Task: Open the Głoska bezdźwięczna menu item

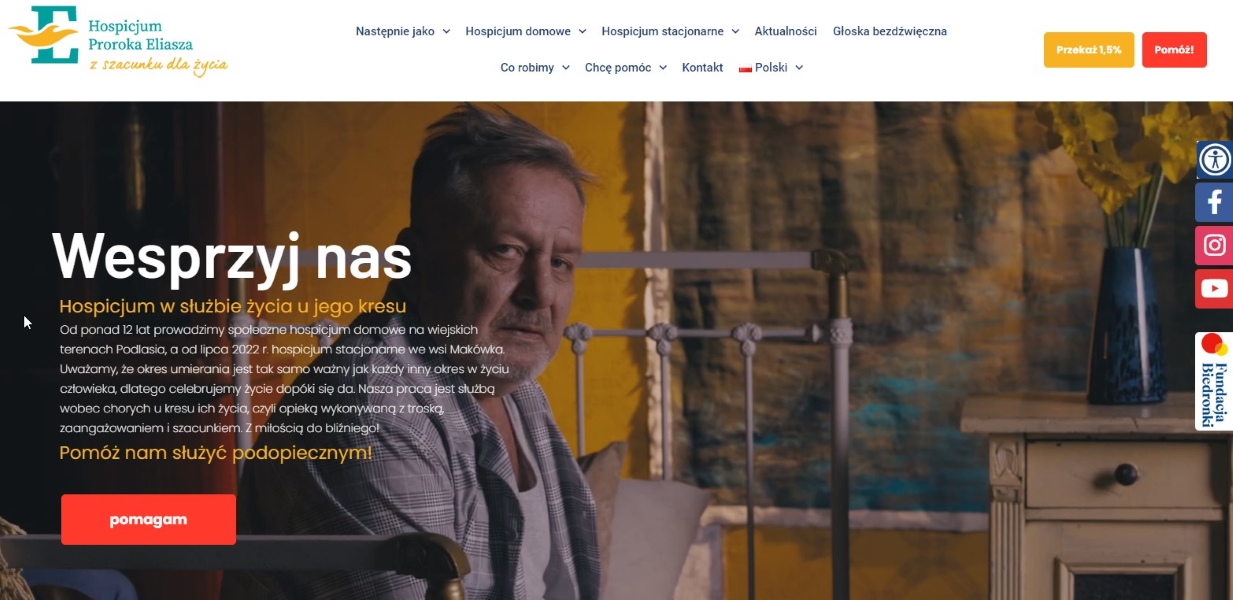Action: 890,31
